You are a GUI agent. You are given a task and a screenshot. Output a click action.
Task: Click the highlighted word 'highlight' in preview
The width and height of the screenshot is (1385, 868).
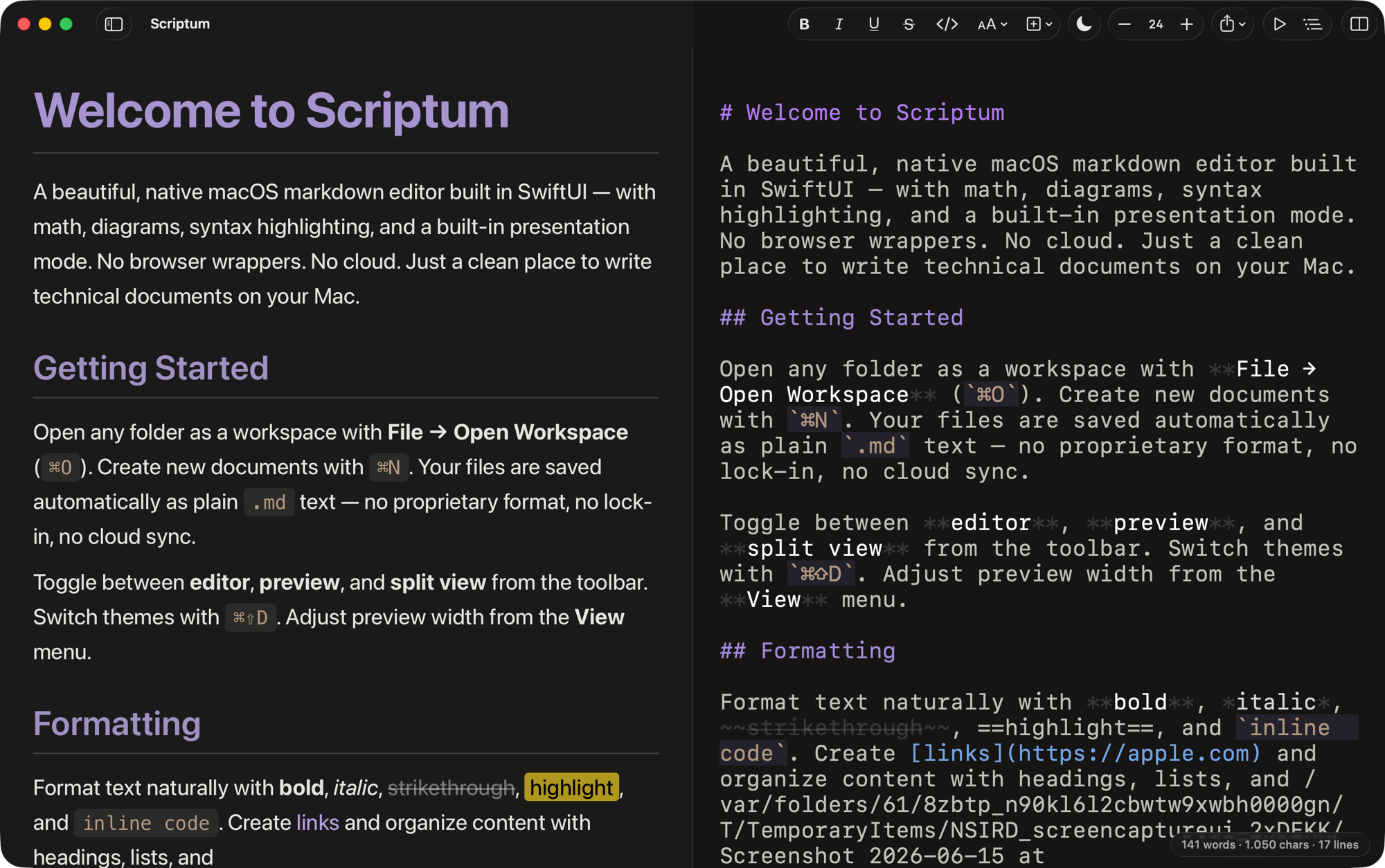[x=571, y=788]
